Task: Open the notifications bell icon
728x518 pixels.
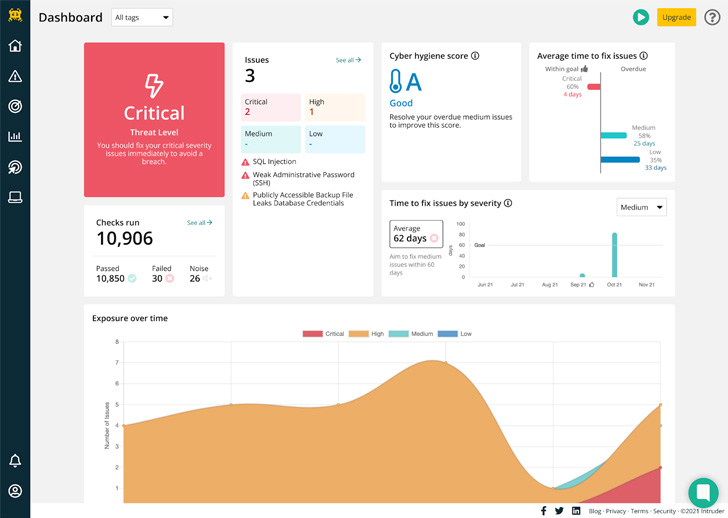Action: point(15,461)
